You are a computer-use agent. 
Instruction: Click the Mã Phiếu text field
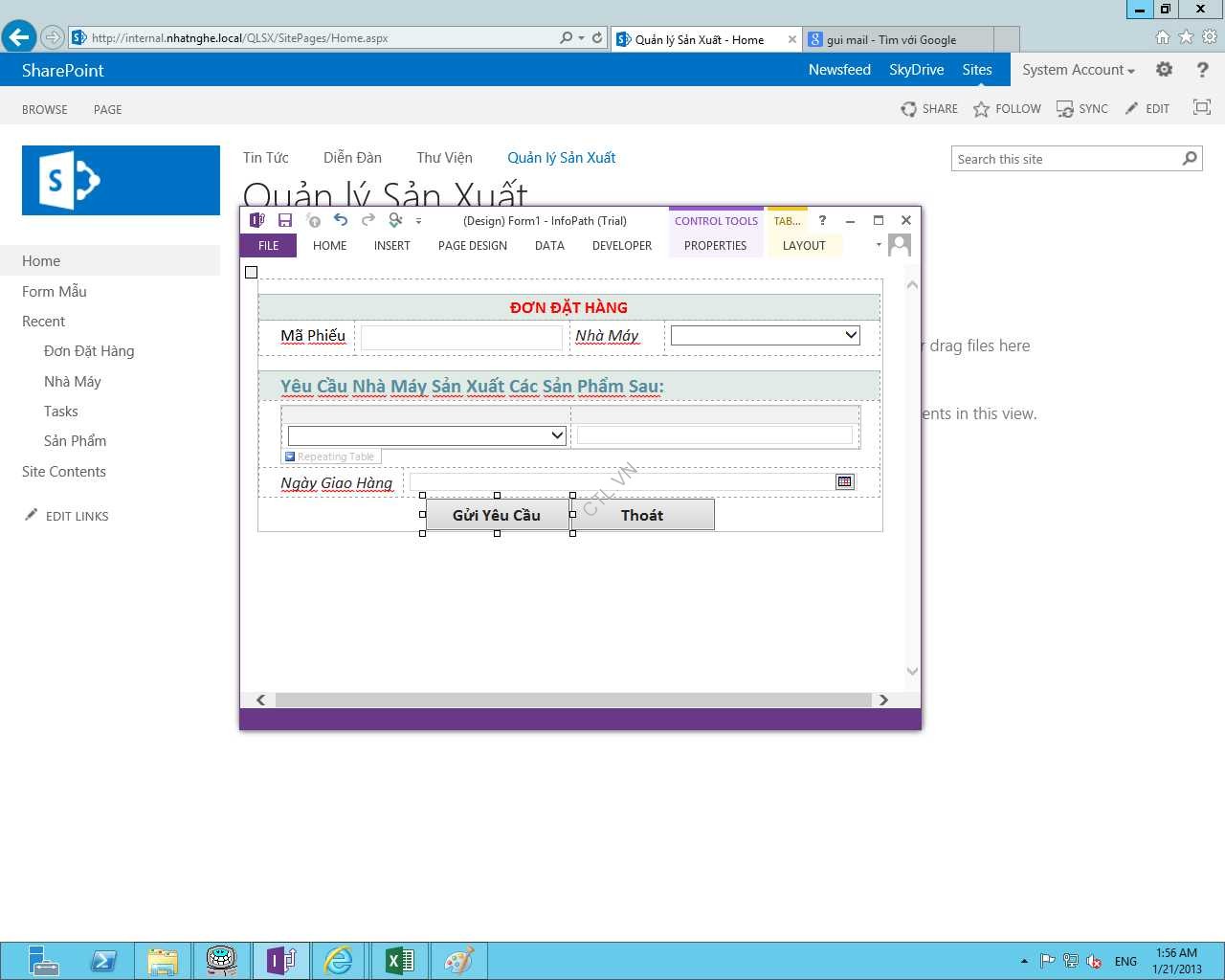(461, 337)
